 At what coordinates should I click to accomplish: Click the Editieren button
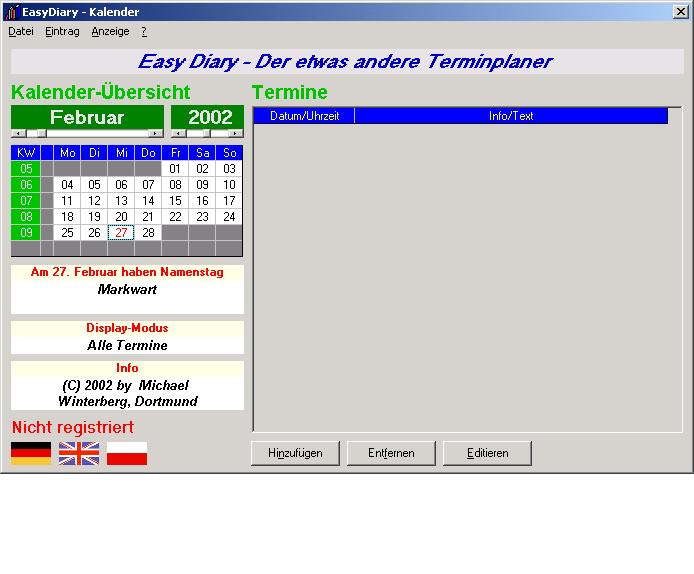point(487,453)
